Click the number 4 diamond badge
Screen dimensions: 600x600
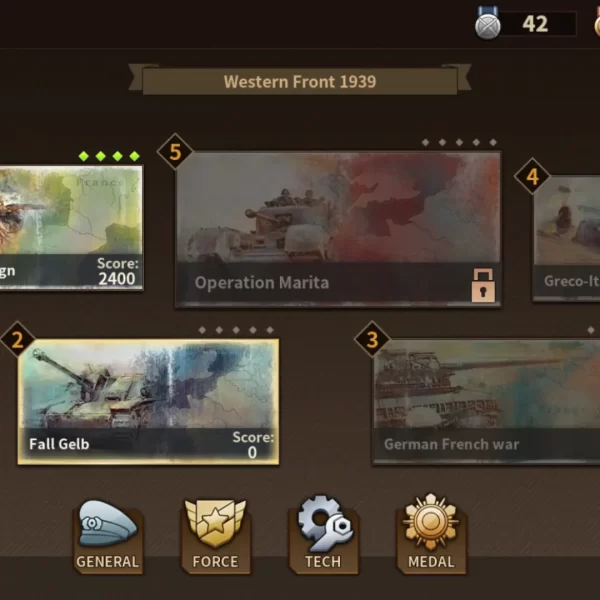pos(532,176)
